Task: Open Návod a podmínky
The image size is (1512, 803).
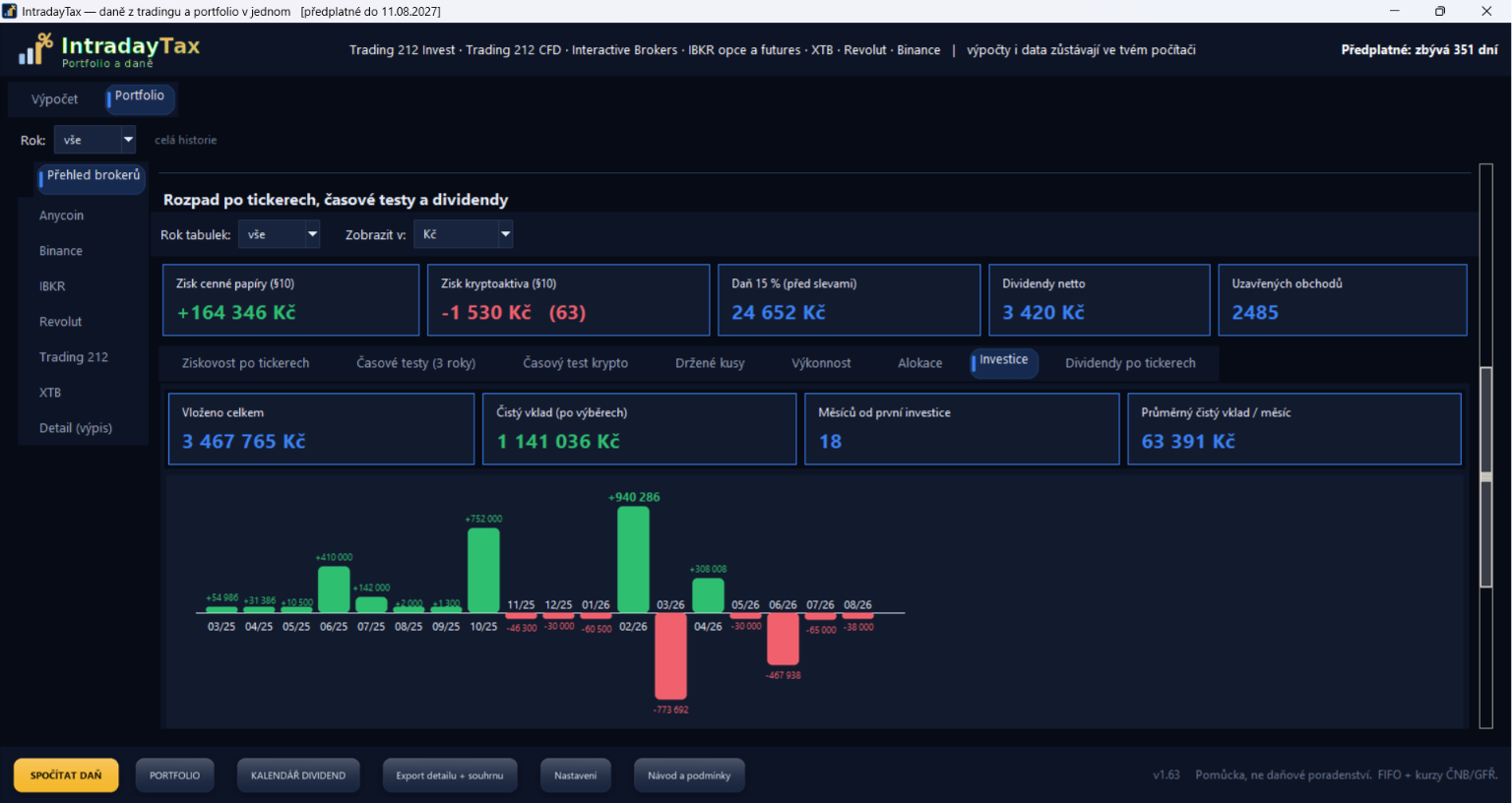Action: coord(689,775)
